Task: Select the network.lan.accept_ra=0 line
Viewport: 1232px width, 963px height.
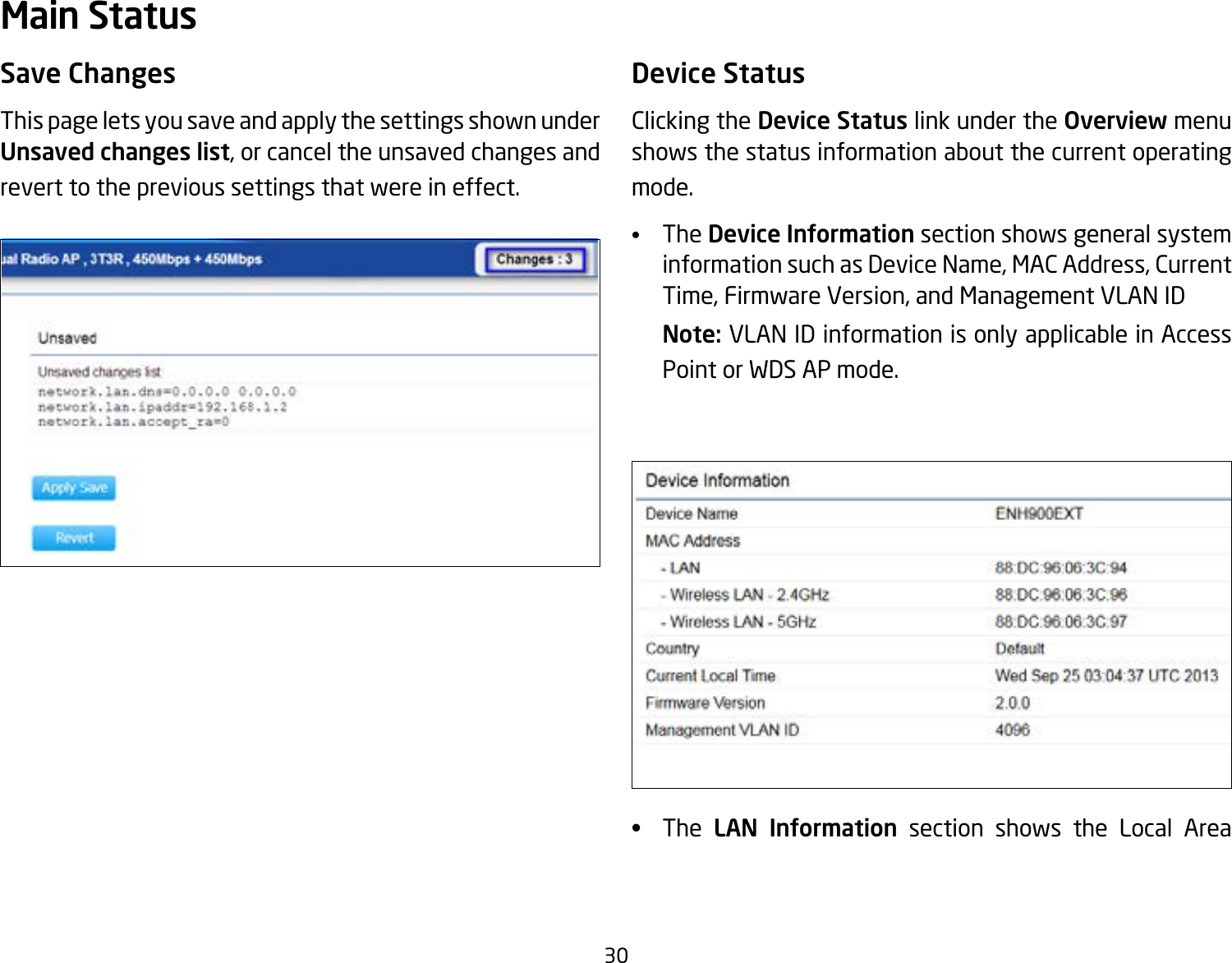Action: coord(134,422)
